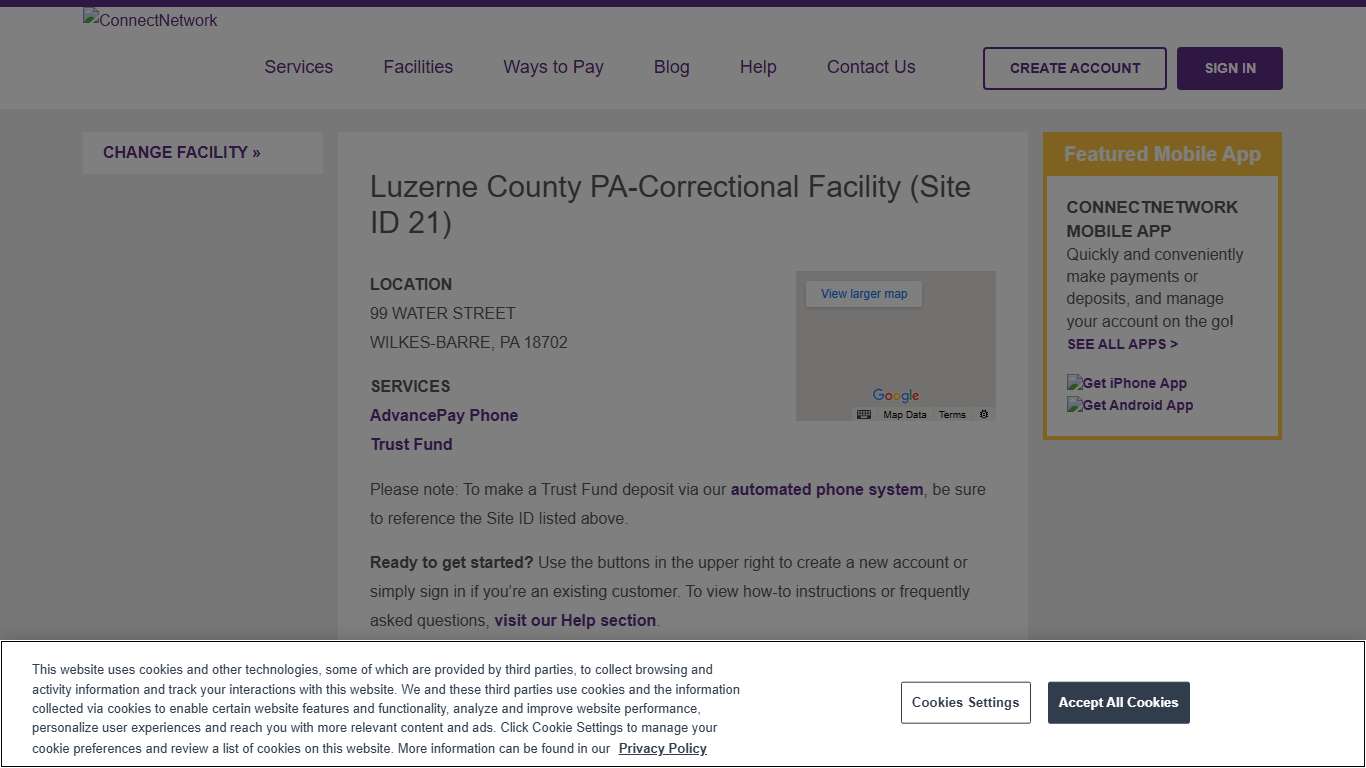
Task: Click the Create Account button
Action: tap(1074, 68)
